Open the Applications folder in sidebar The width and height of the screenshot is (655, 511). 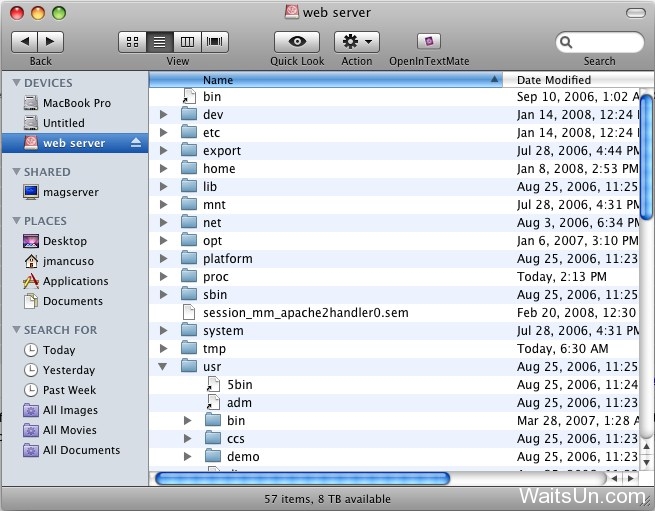(x=75, y=281)
